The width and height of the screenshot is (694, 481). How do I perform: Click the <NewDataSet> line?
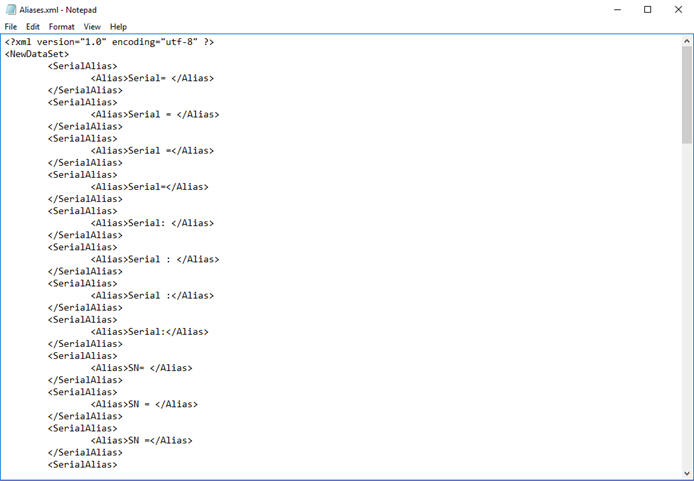coord(37,54)
